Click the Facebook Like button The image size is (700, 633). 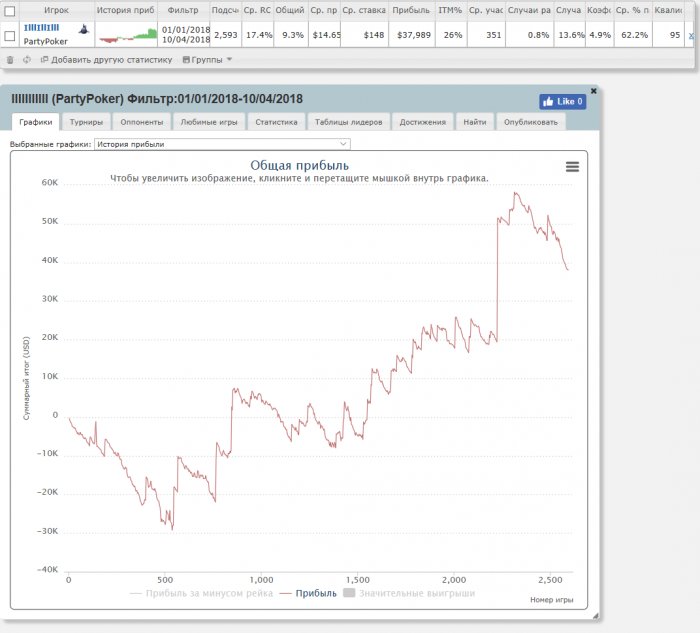pos(562,101)
